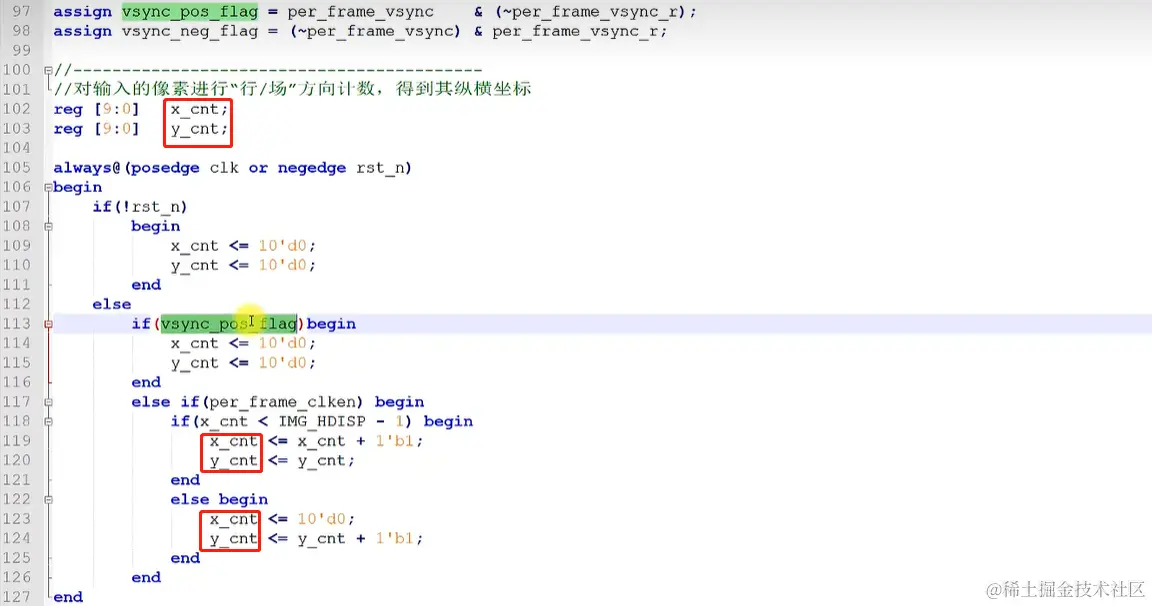Collapse the comment block fold at line 100
The image size is (1152, 606).
click(x=48, y=71)
